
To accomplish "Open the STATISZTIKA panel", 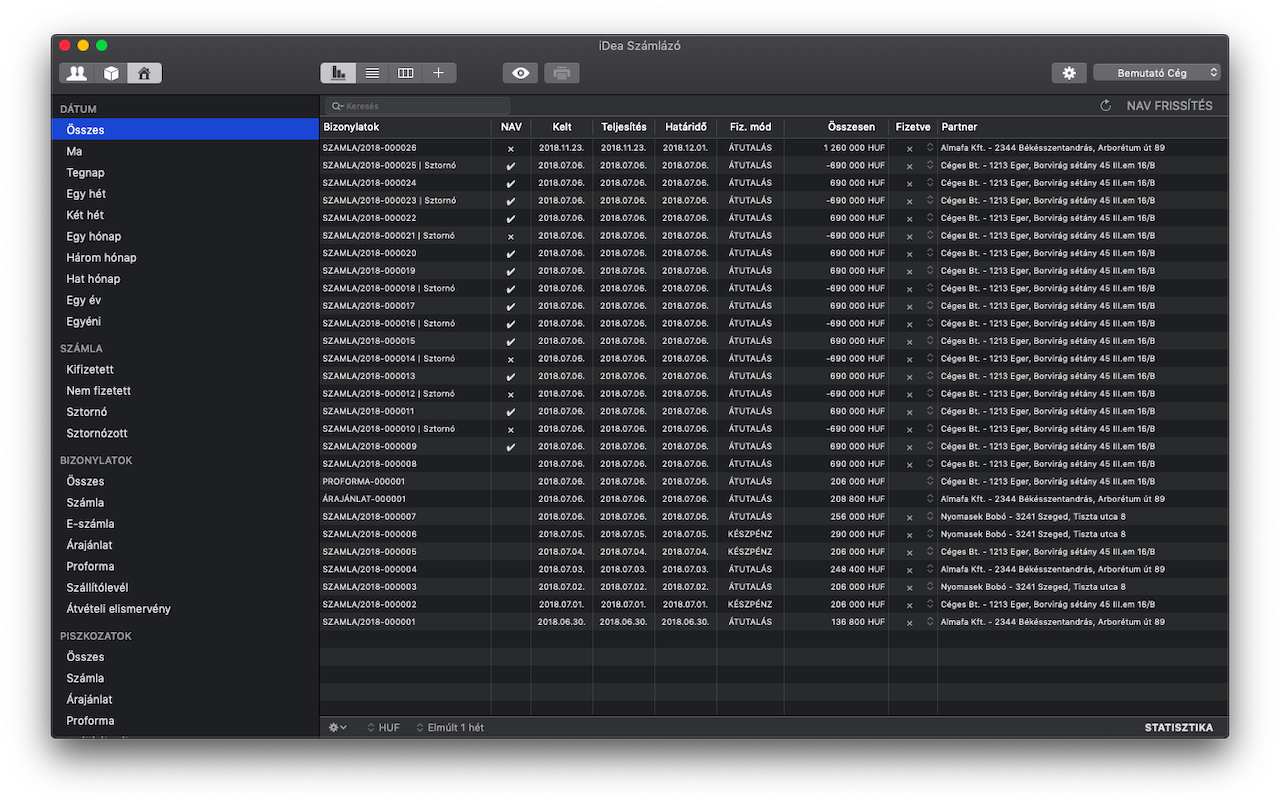I will coord(1179,728).
